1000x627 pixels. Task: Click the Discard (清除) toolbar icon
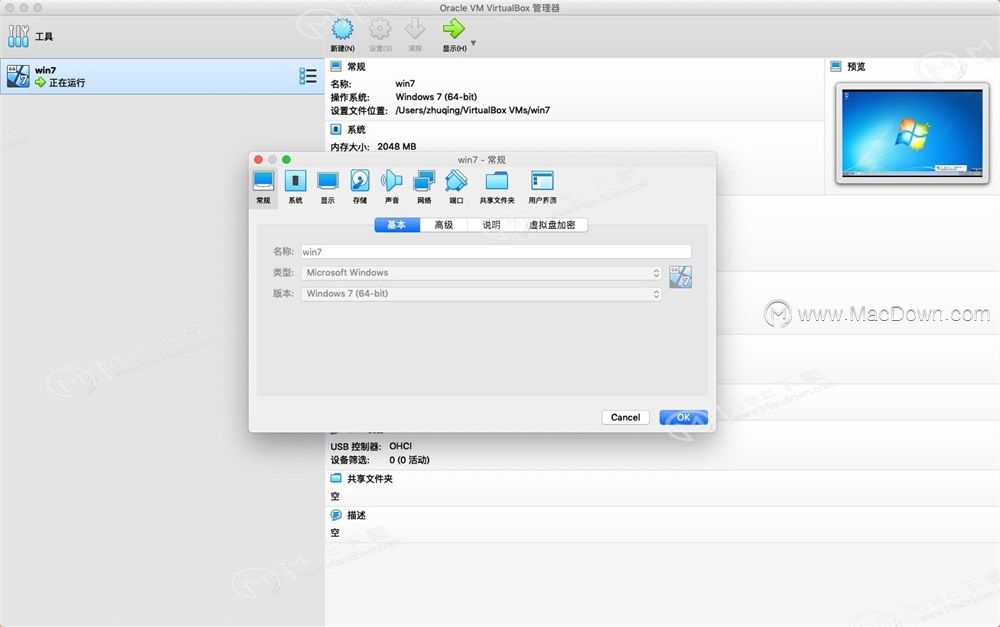tap(415, 29)
